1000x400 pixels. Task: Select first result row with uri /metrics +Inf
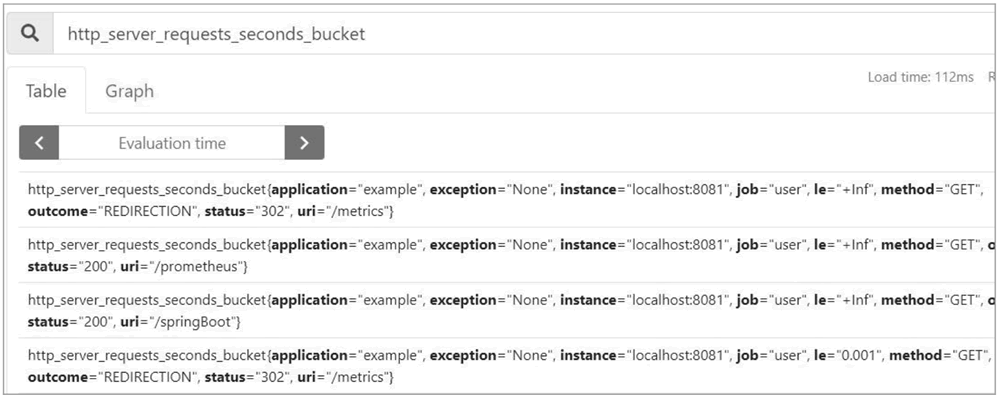click(x=507, y=200)
